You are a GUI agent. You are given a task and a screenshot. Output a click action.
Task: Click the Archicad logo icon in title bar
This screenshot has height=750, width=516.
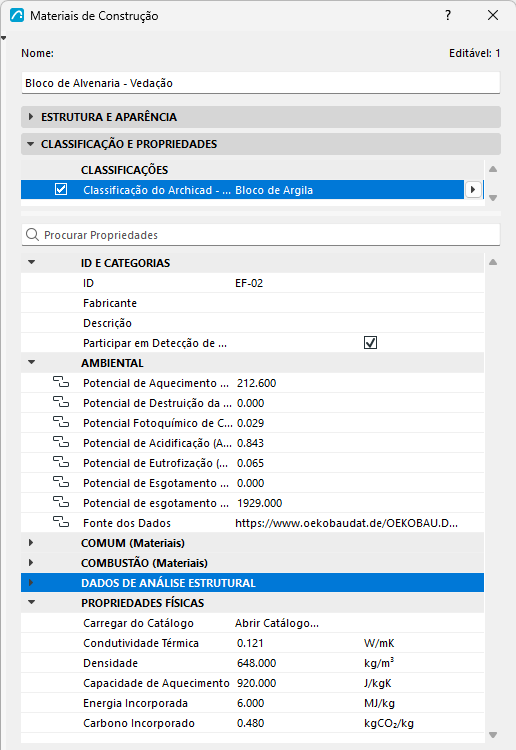coord(17,15)
